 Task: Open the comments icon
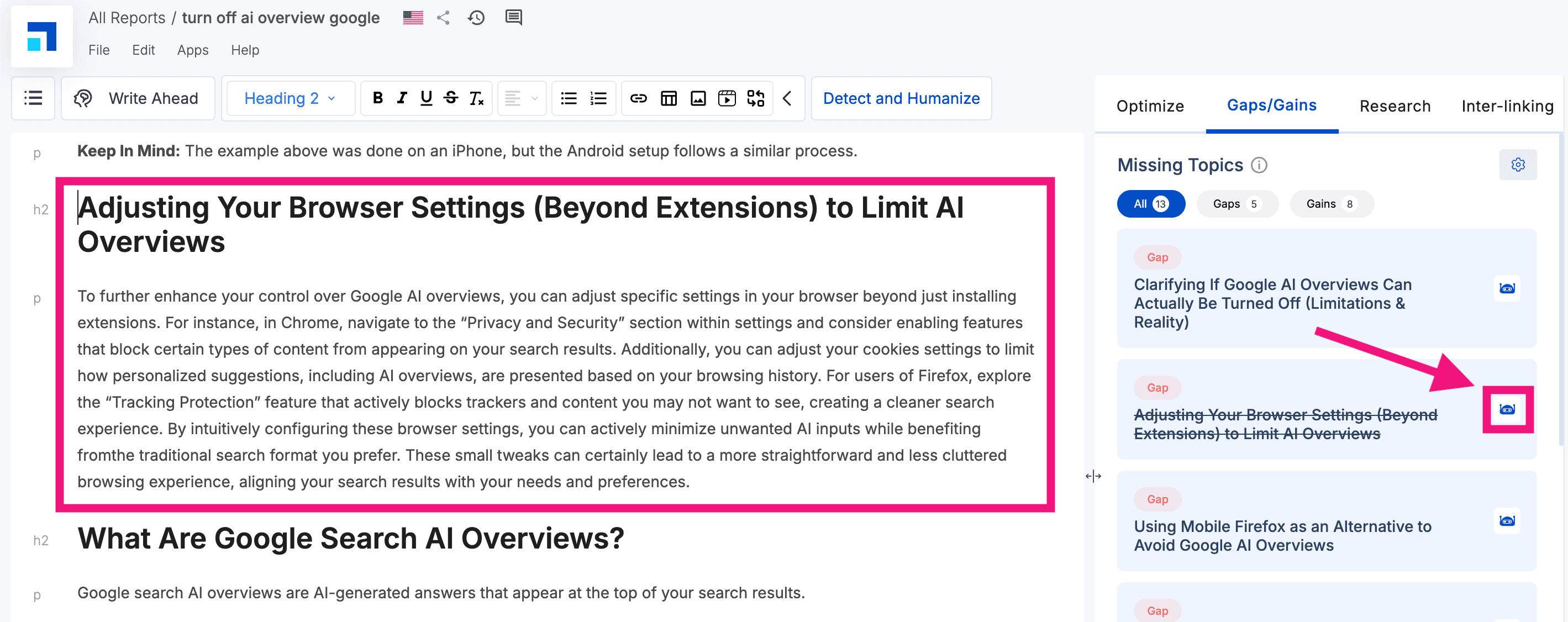[514, 18]
